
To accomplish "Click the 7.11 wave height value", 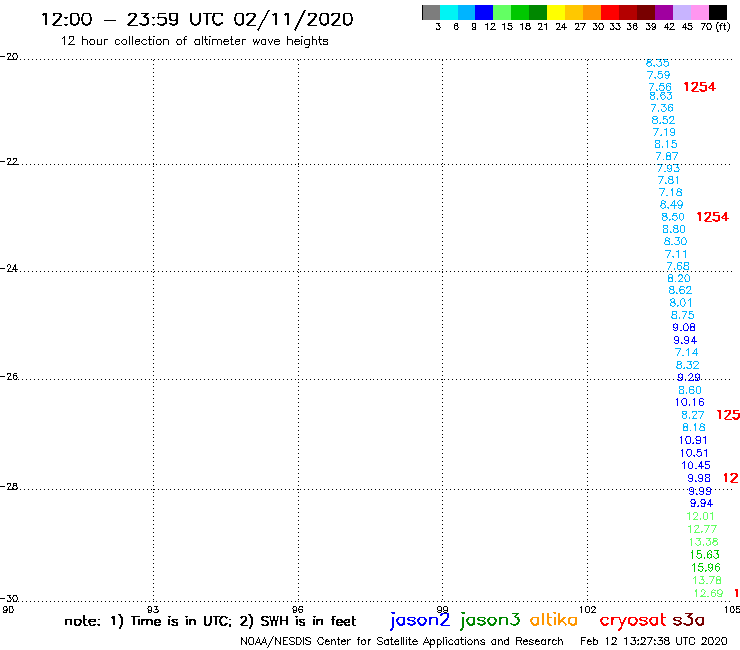I will pos(676,254).
